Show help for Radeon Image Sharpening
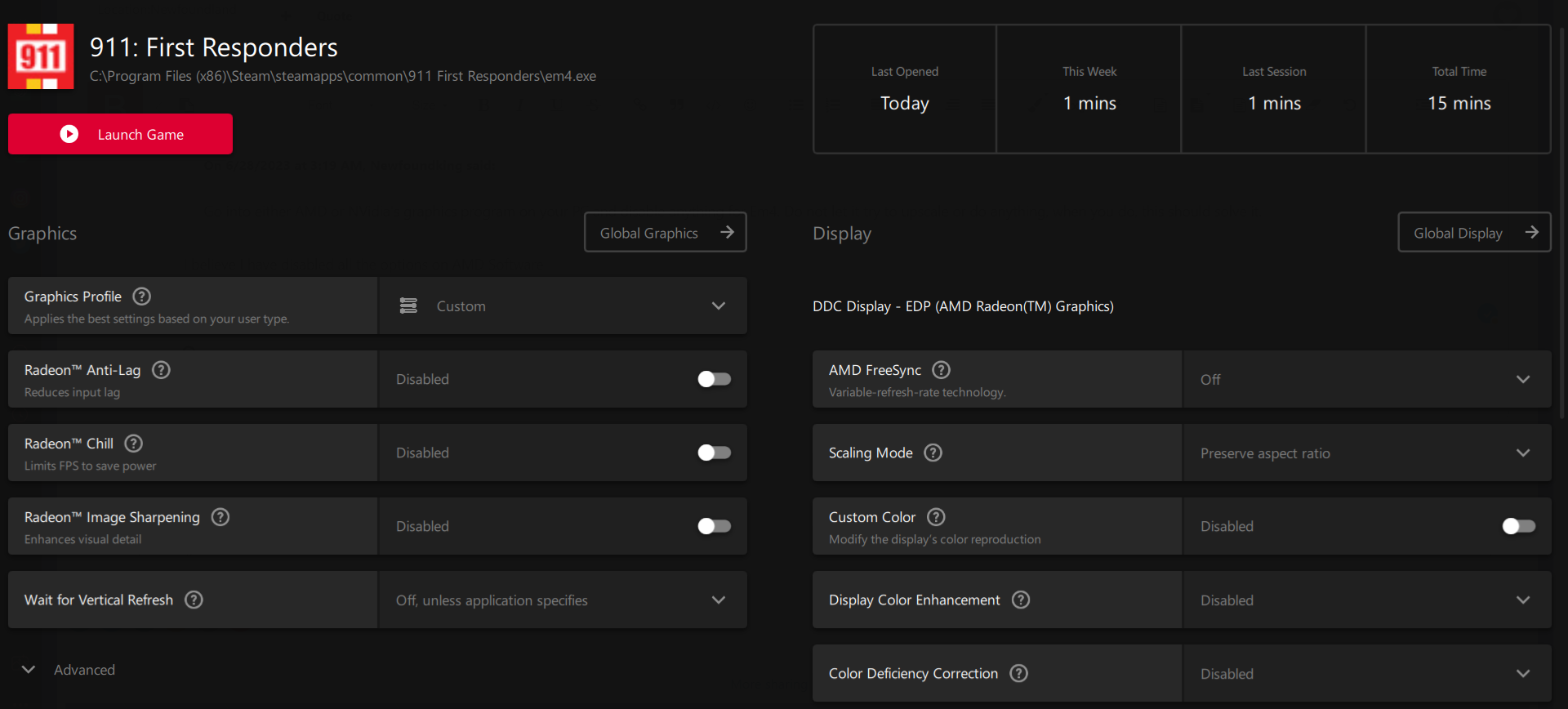This screenshot has height=709, width=1568. (220, 517)
